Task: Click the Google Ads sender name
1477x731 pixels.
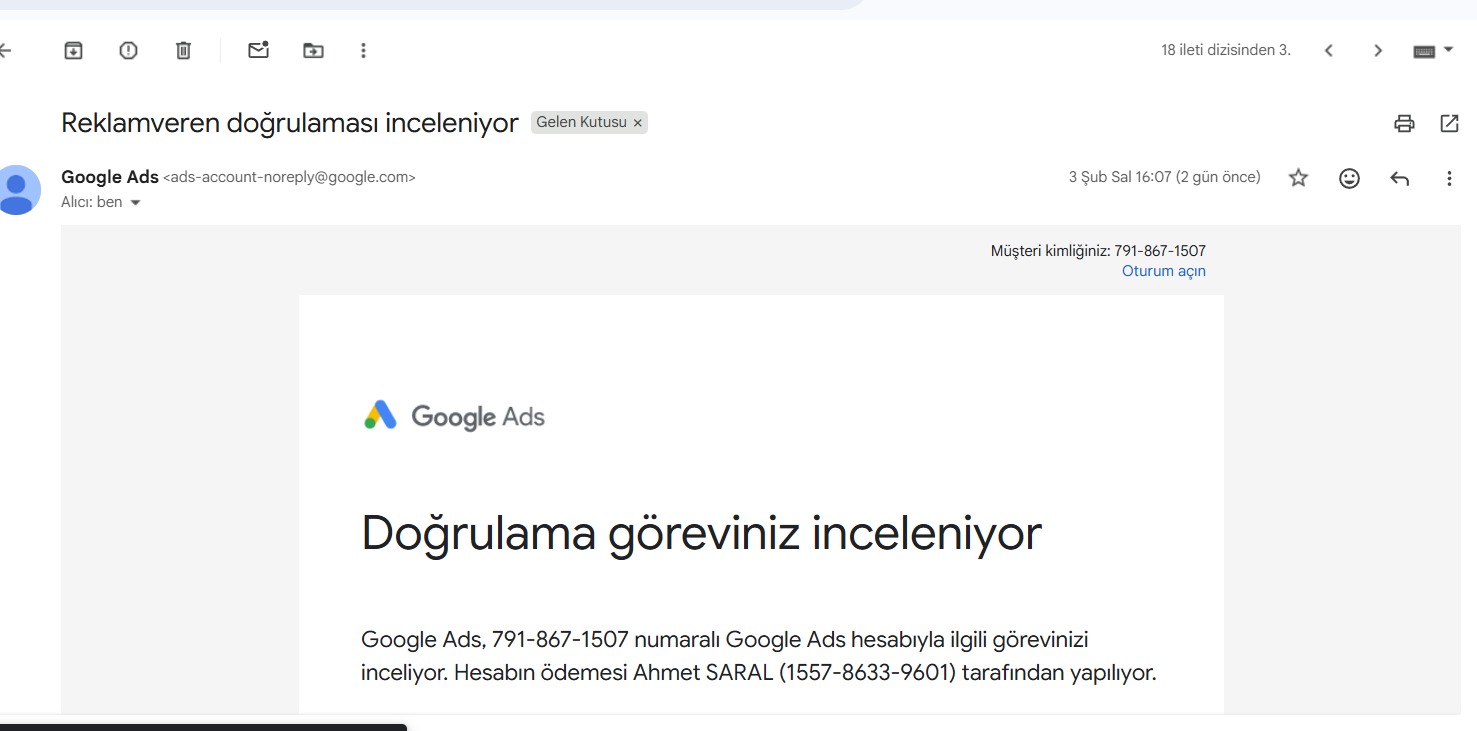Action: click(x=110, y=177)
